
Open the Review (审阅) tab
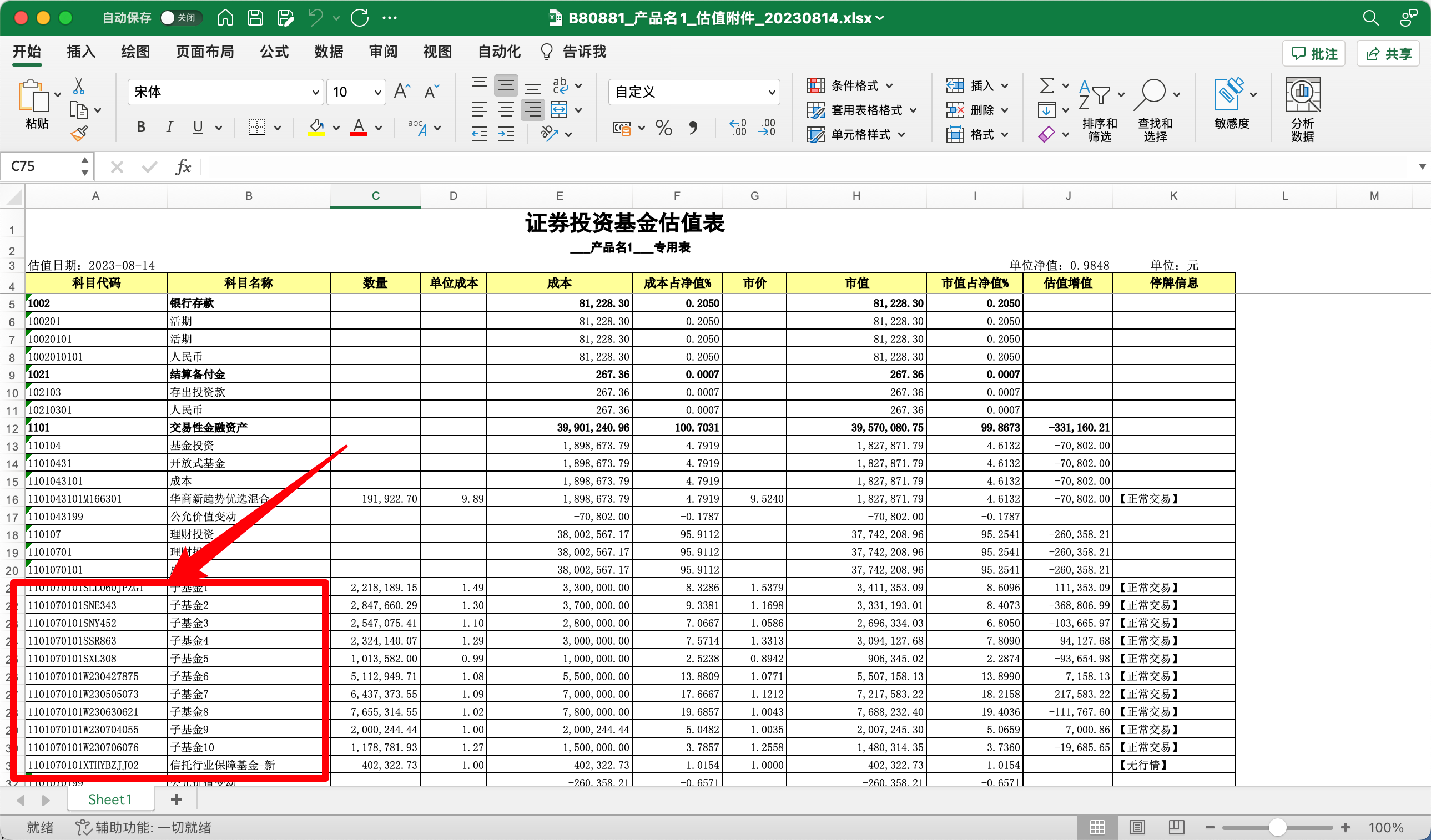383,52
